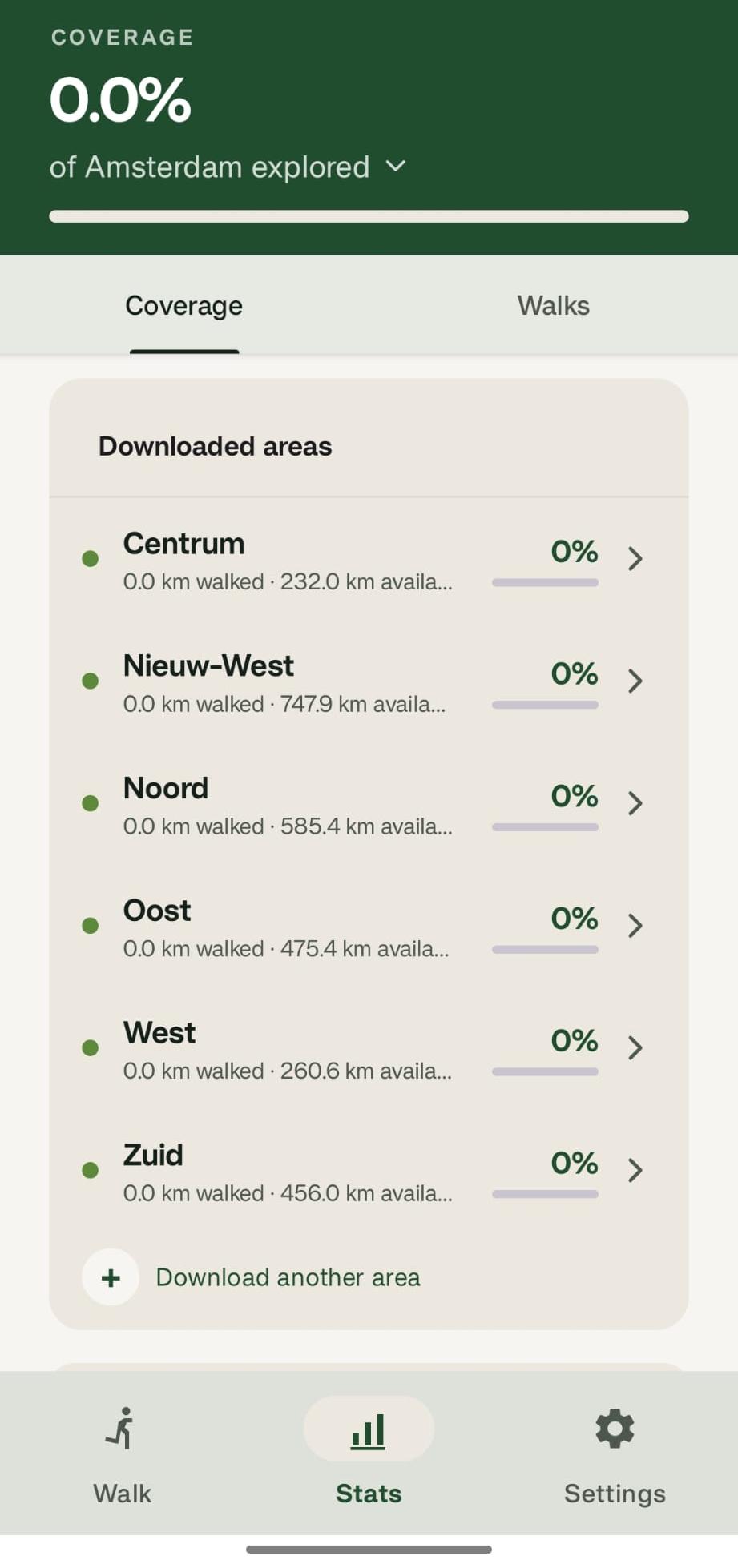Image resolution: width=738 pixels, height=1568 pixels.
Task: Open Nieuw-West details with its chevron
Action: tap(635, 681)
